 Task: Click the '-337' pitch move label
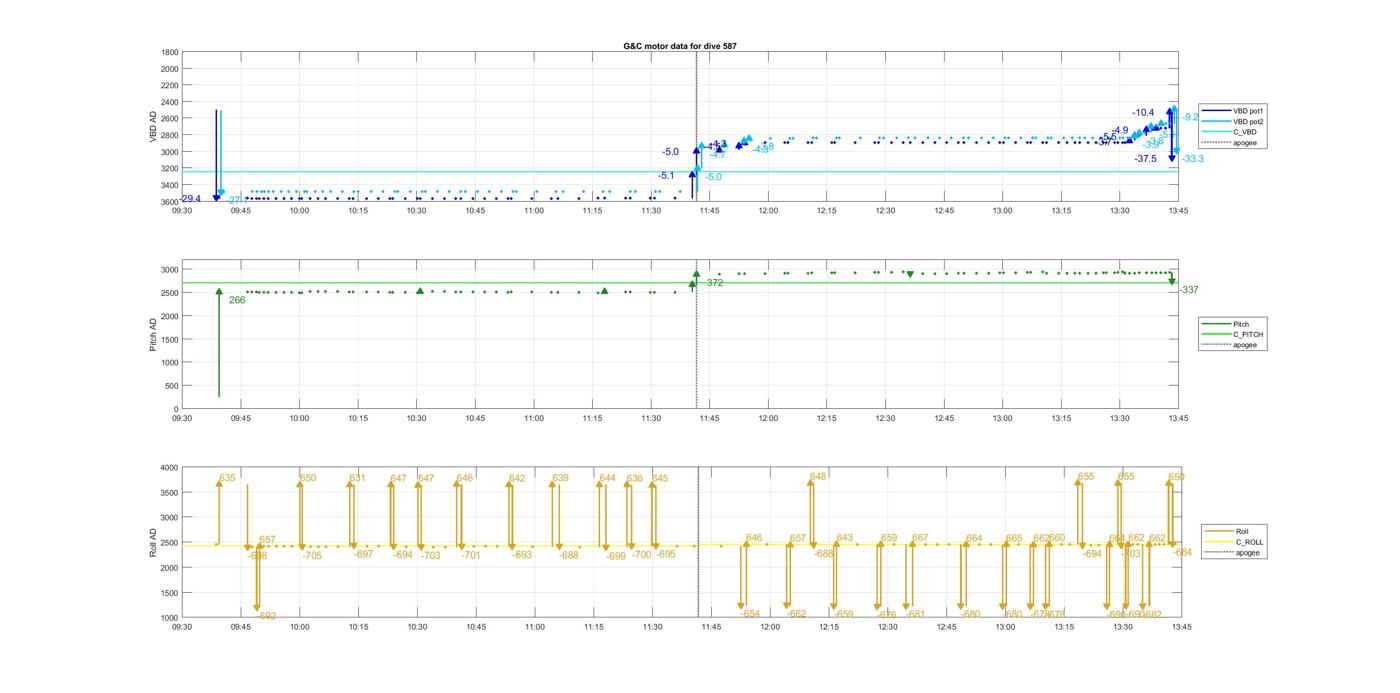[x=1188, y=290]
